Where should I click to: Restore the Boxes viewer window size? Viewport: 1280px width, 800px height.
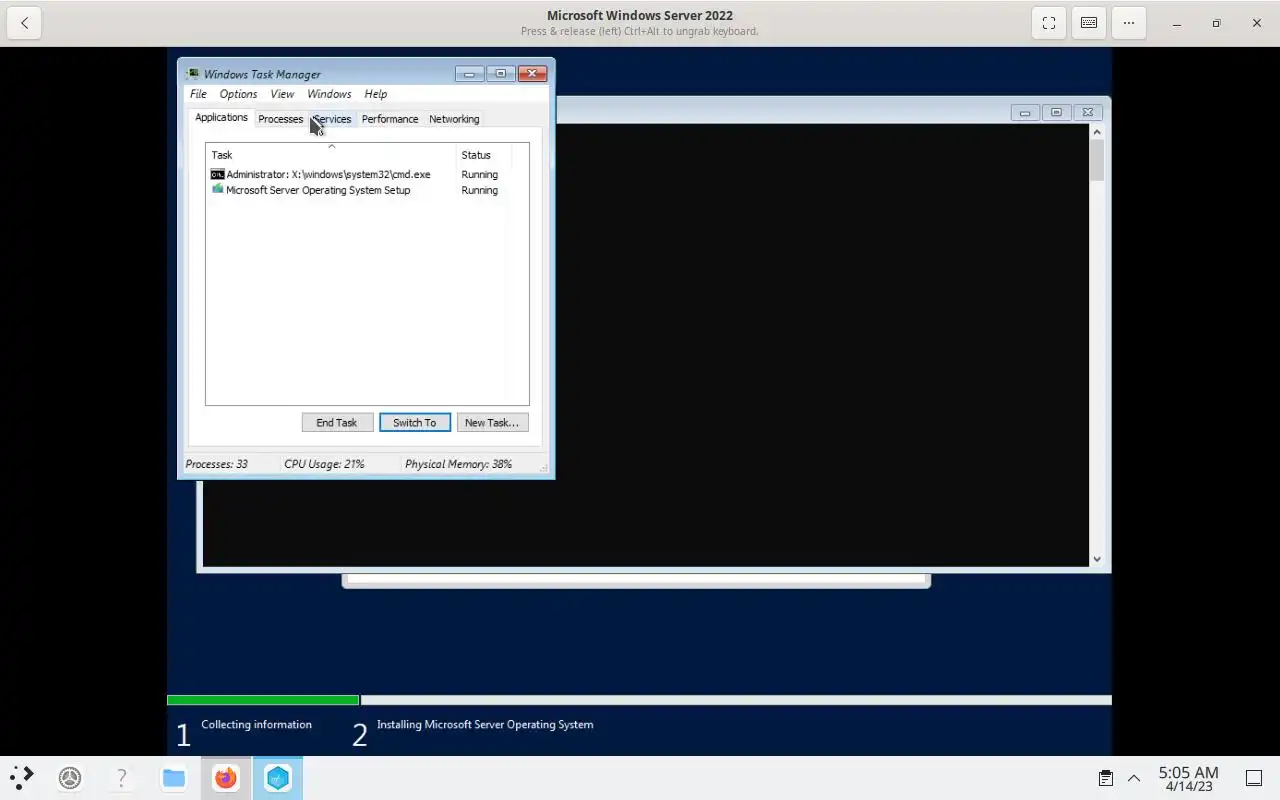coord(1217,23)
